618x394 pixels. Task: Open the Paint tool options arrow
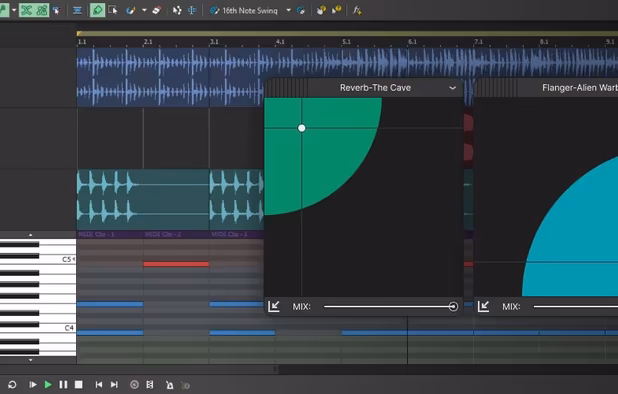click(144, 10)
